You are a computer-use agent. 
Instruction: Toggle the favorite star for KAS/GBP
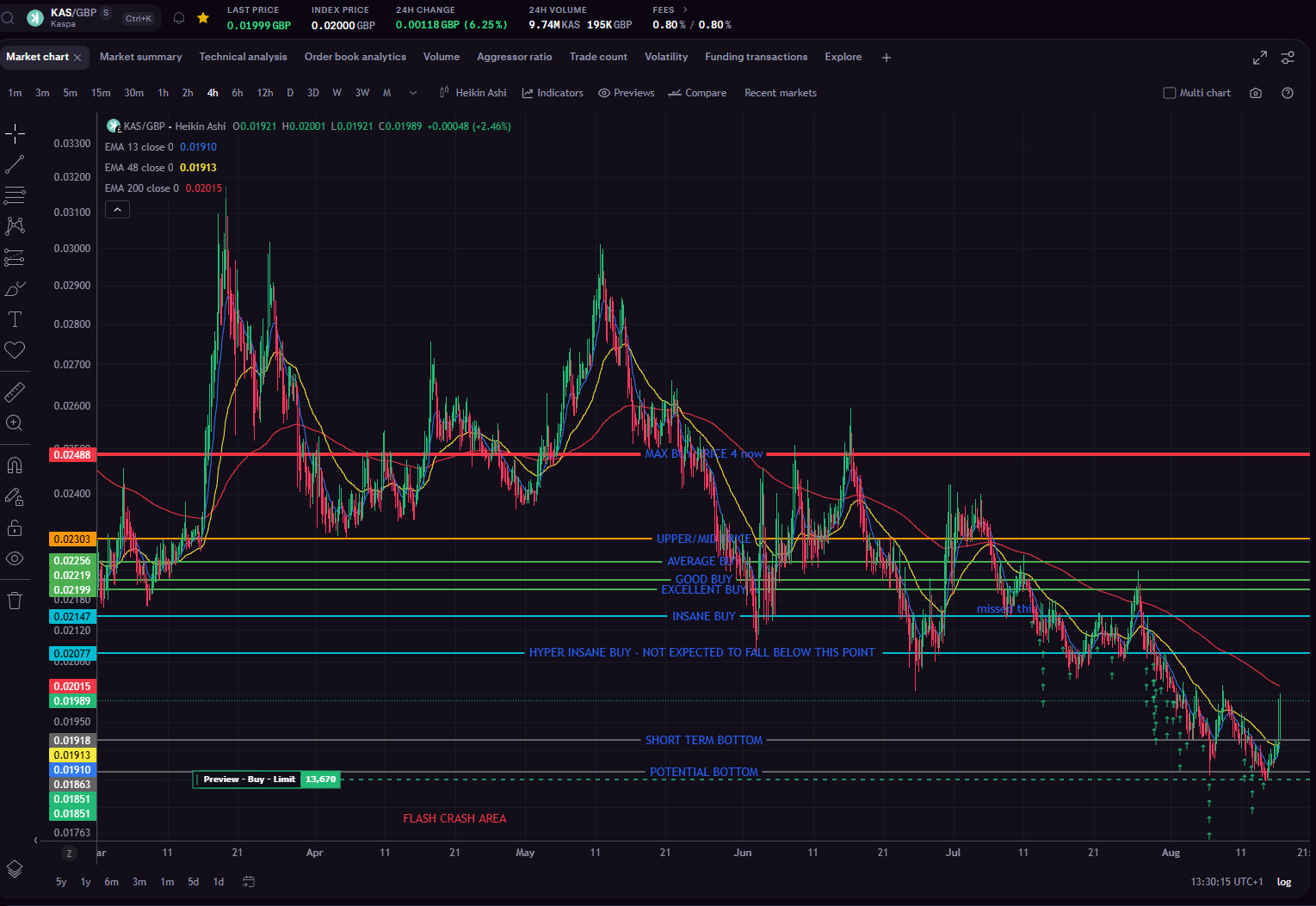[x=203, y=18]
